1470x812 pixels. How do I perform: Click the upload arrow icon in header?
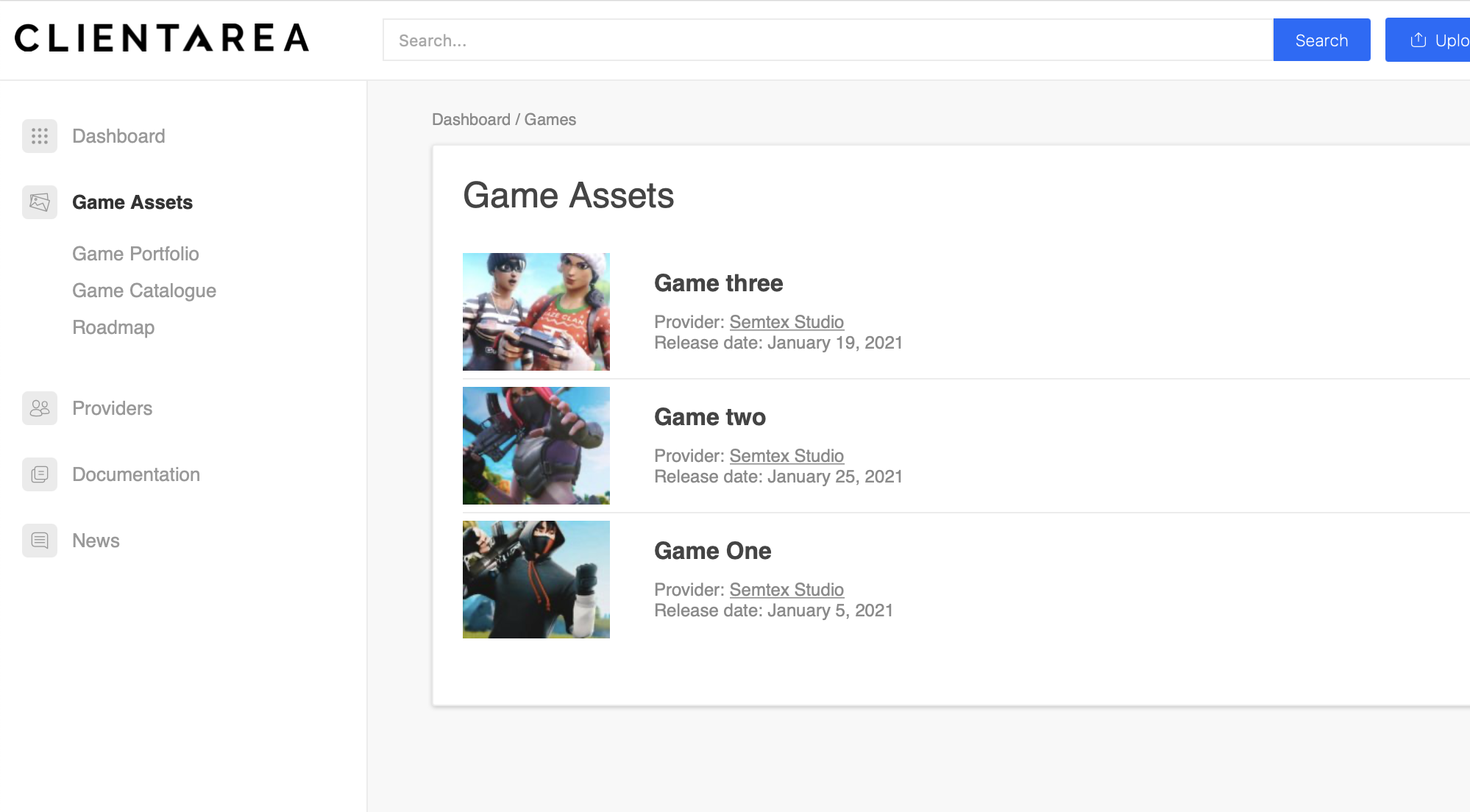(x=1418, y=40)
